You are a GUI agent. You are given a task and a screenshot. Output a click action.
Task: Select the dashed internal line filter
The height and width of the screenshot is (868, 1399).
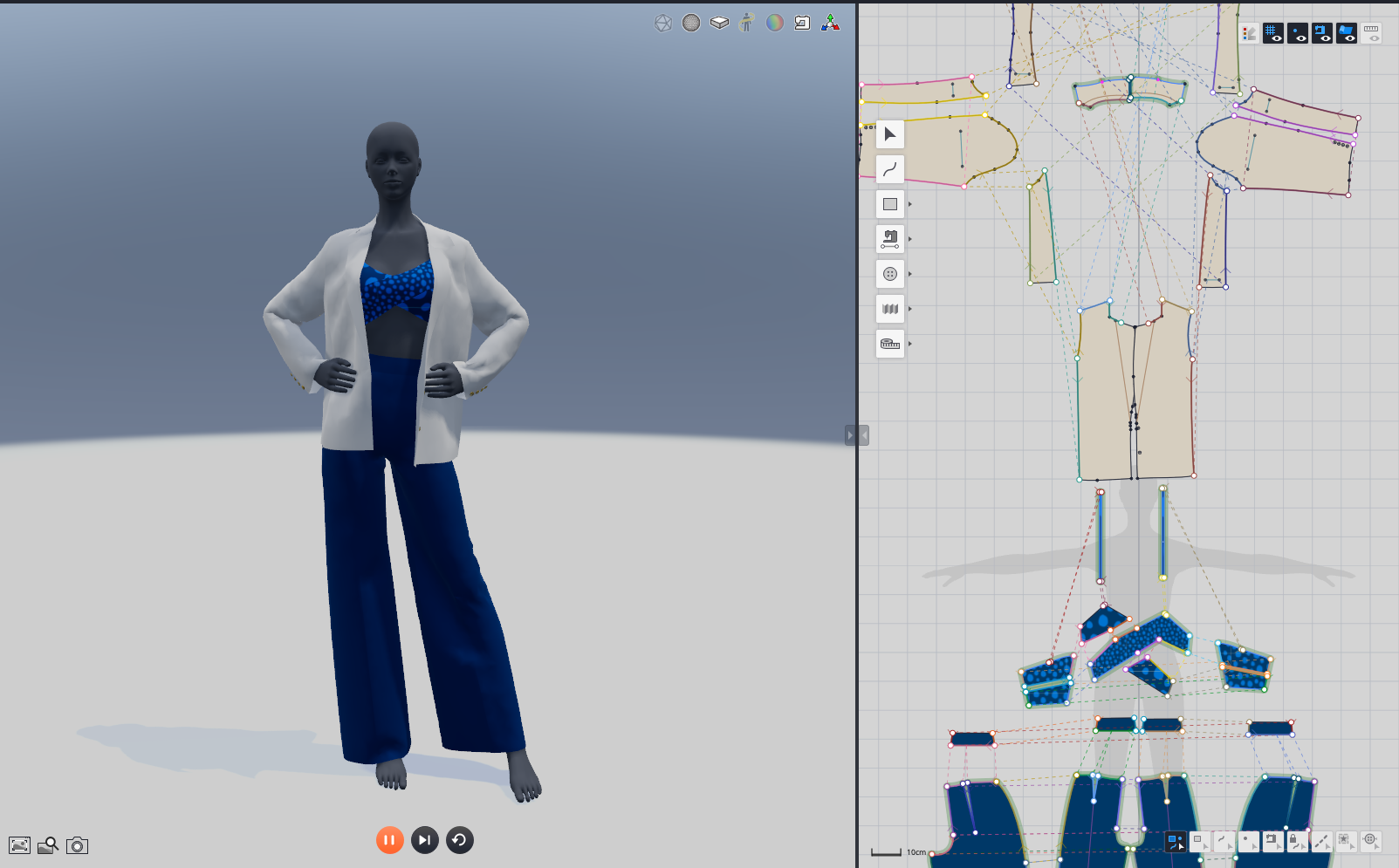coord(1322,842)
